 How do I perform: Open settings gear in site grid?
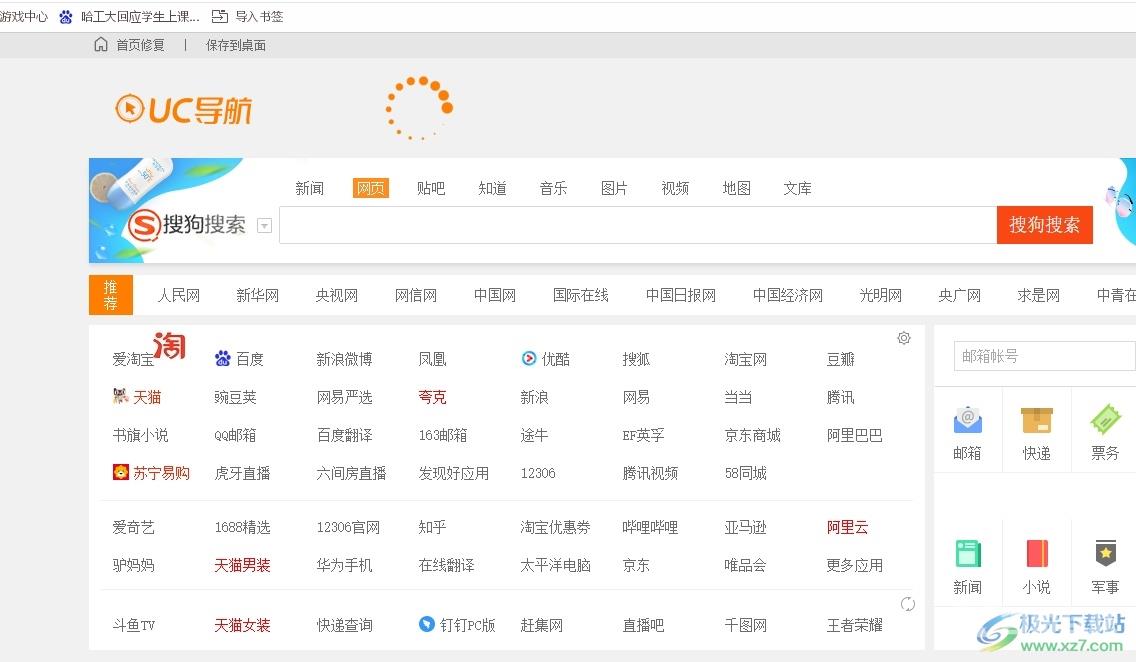[x=903, y=338]
